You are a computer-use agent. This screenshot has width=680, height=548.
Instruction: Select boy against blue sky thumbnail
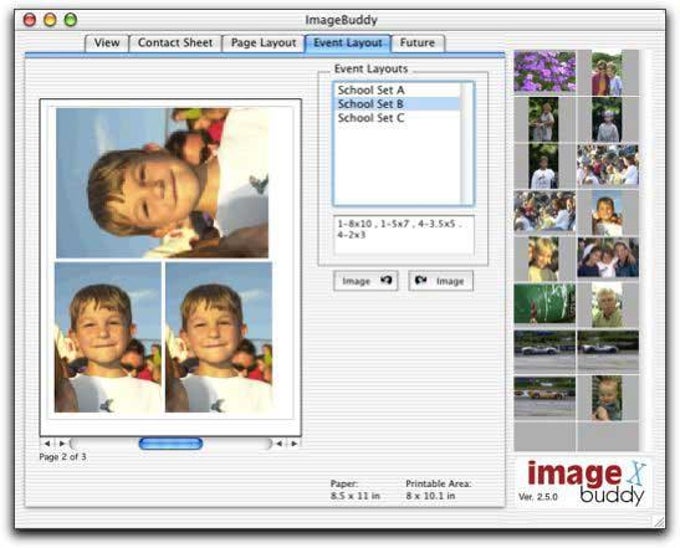[607, 213]
